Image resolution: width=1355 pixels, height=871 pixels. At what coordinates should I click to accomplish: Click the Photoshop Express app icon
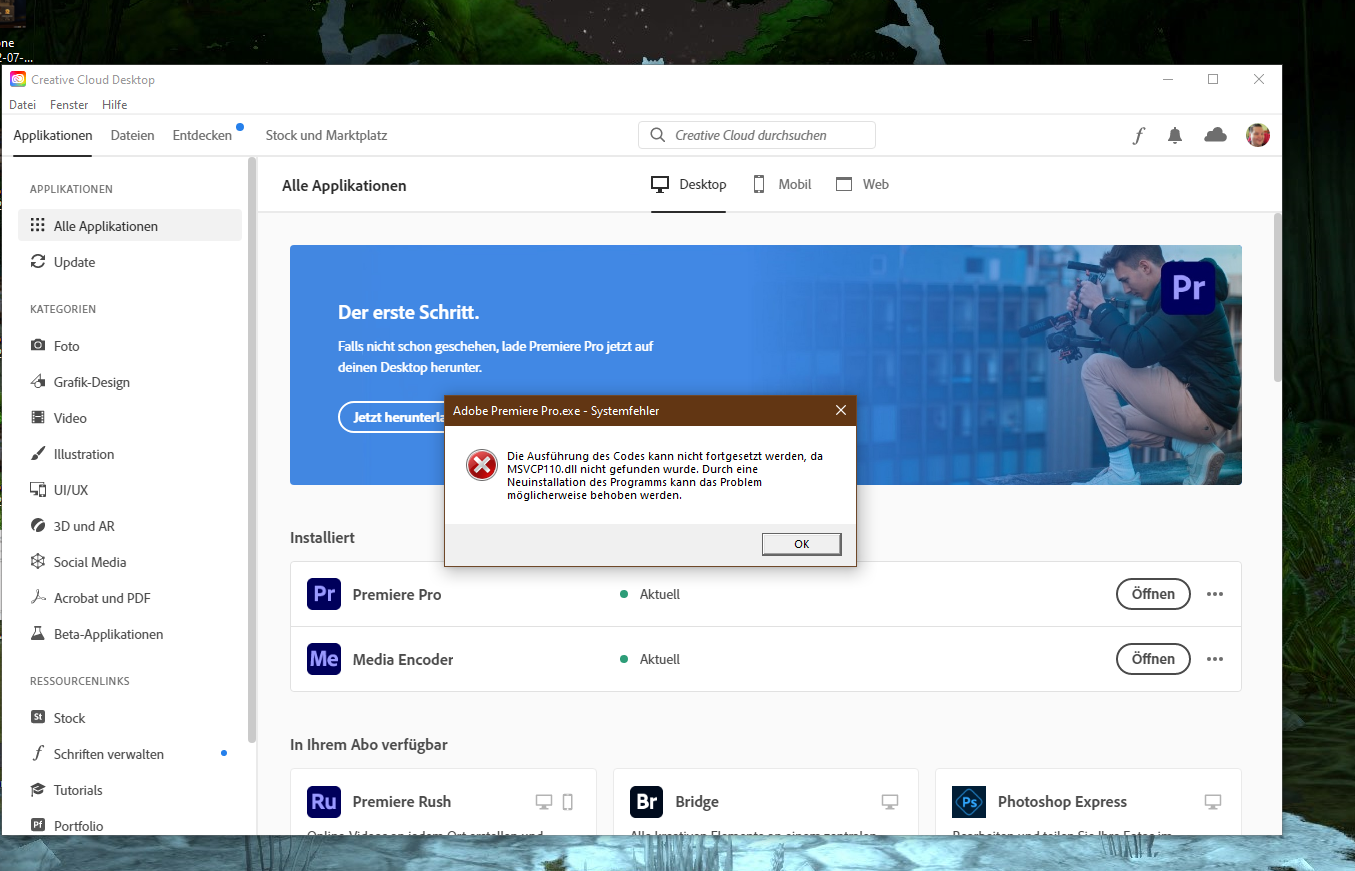pyautogui.click(x=969, y=802)
